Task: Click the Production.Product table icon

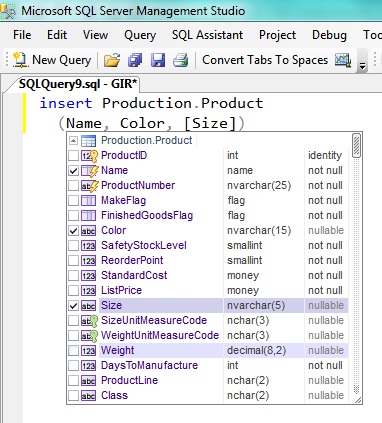Action: pos(89,141)
